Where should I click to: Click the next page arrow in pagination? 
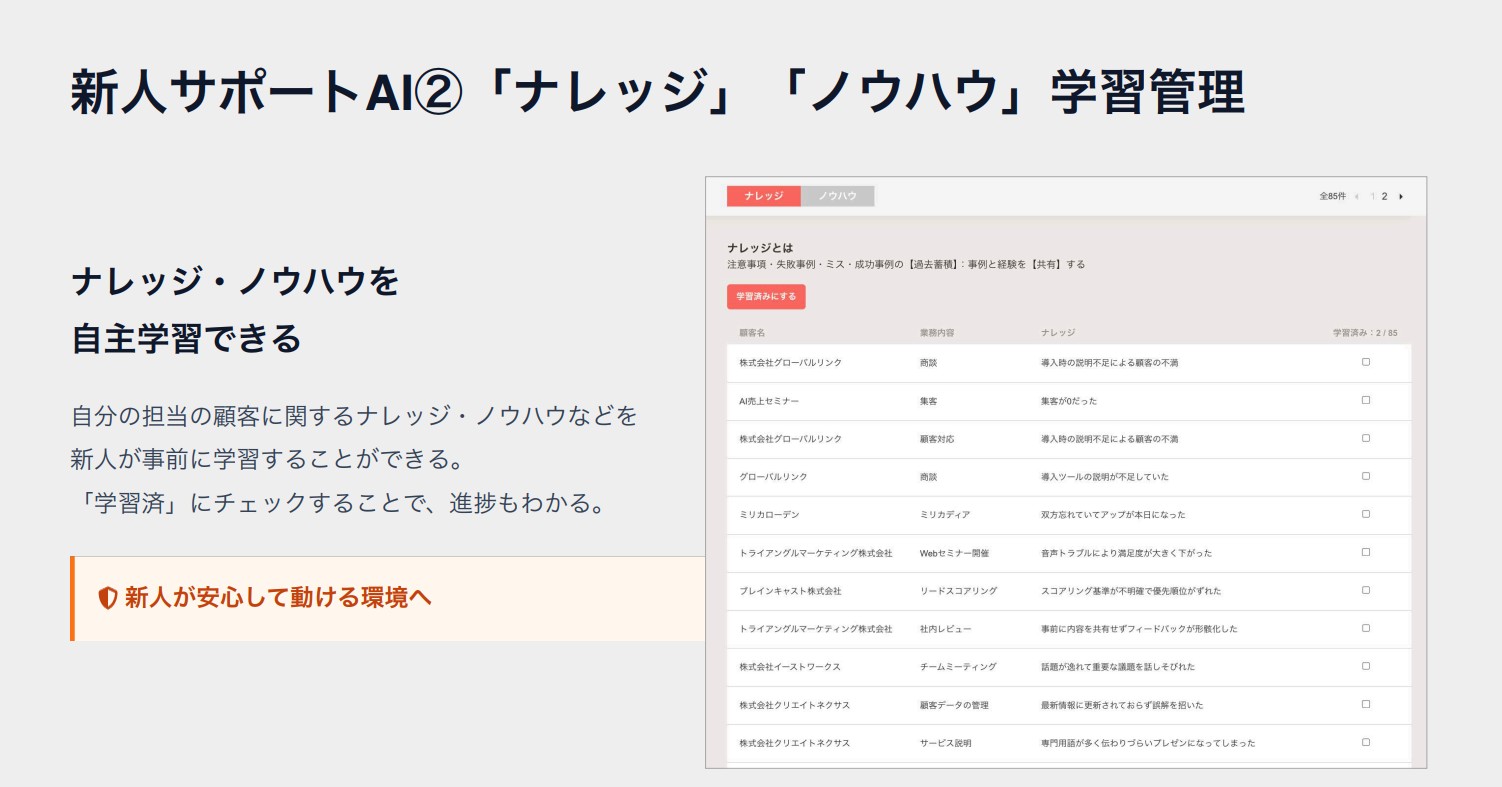click(x=1401, y=197)
